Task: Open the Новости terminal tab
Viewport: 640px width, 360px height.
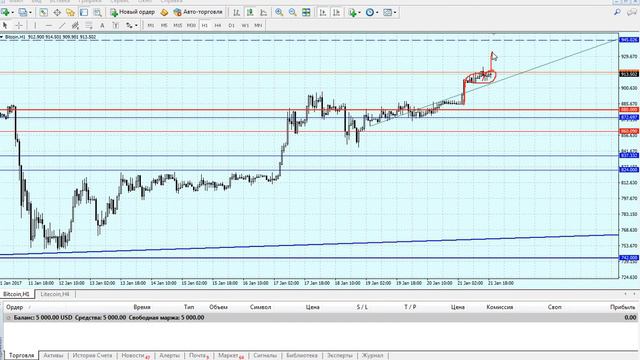Action: 136,356
